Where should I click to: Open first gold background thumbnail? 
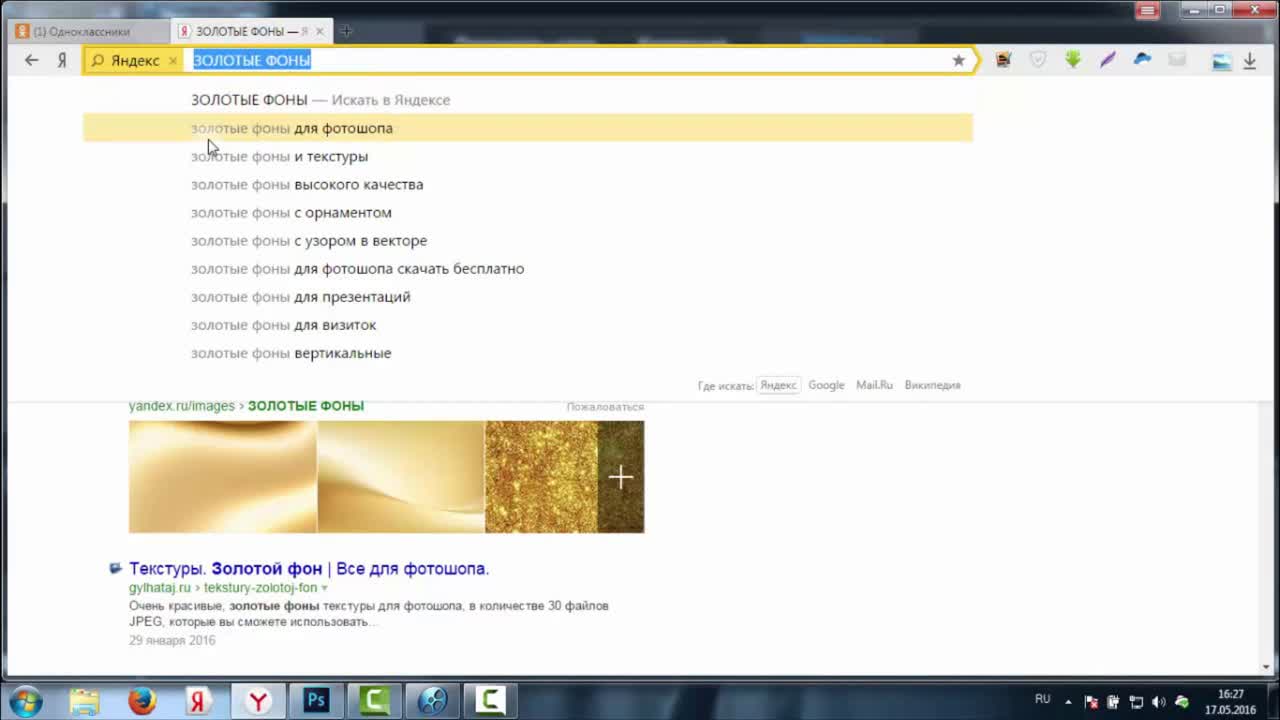click(x=223, y=476)
